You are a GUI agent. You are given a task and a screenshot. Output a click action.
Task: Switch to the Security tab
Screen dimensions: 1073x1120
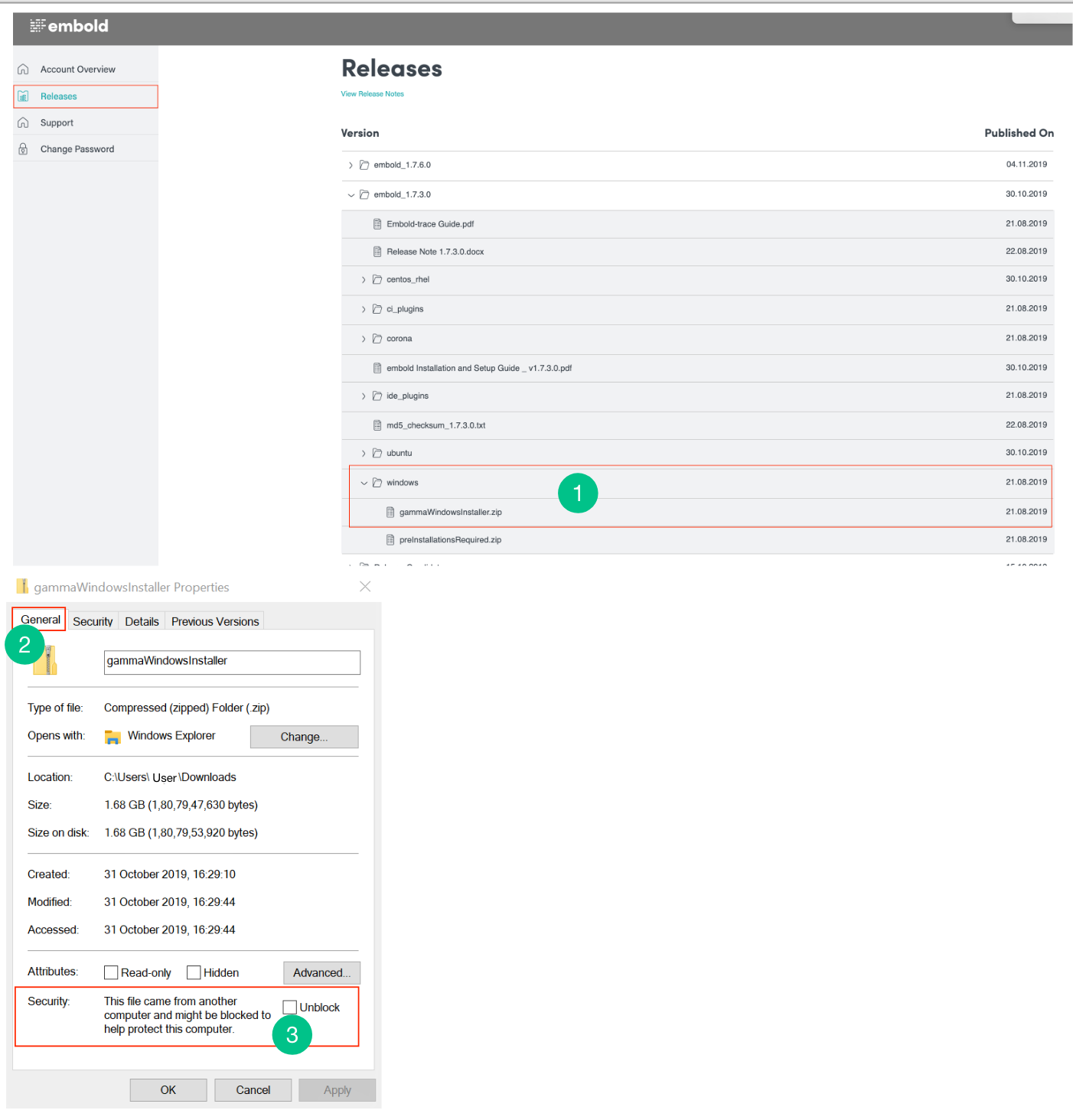(x=93, y=621)
